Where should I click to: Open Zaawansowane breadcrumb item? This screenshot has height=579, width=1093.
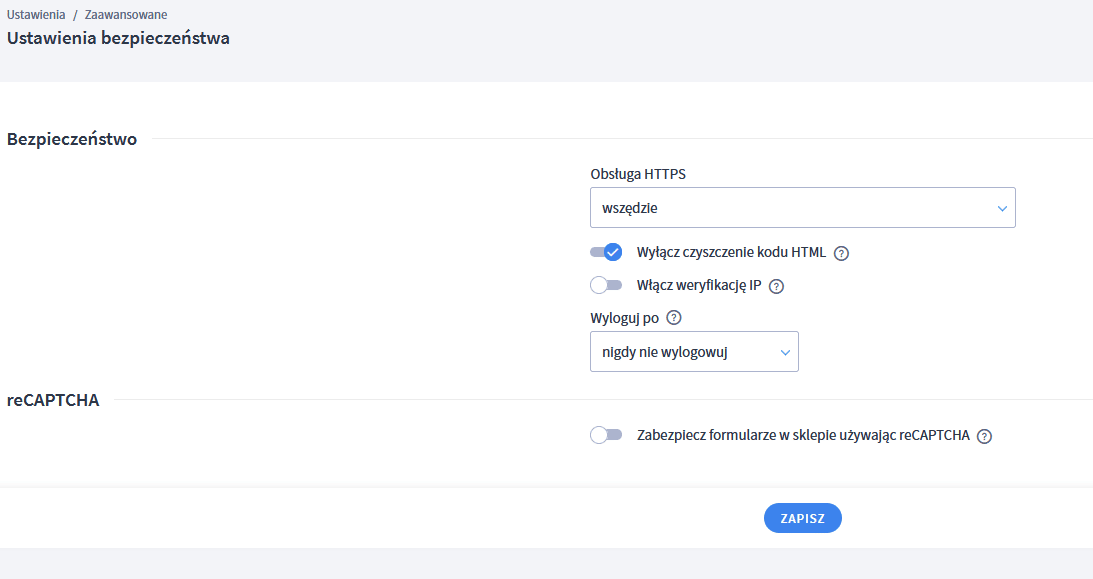(x=126, y=15)
